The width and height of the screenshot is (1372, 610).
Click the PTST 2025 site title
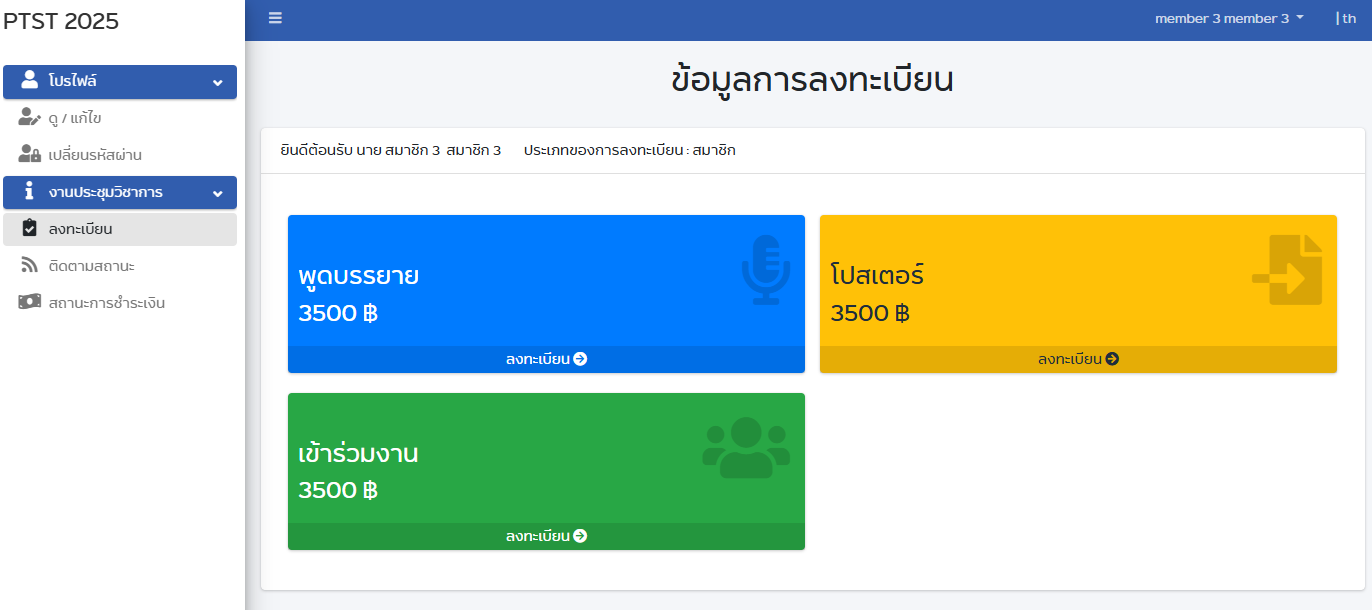pyautogui.click(x=62, y=21)
